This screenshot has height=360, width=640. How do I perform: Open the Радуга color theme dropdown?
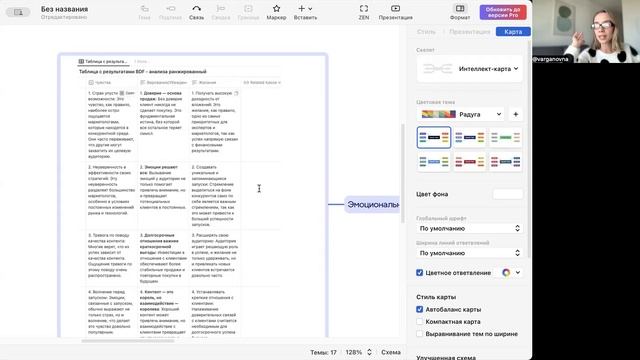coord(461,114)
